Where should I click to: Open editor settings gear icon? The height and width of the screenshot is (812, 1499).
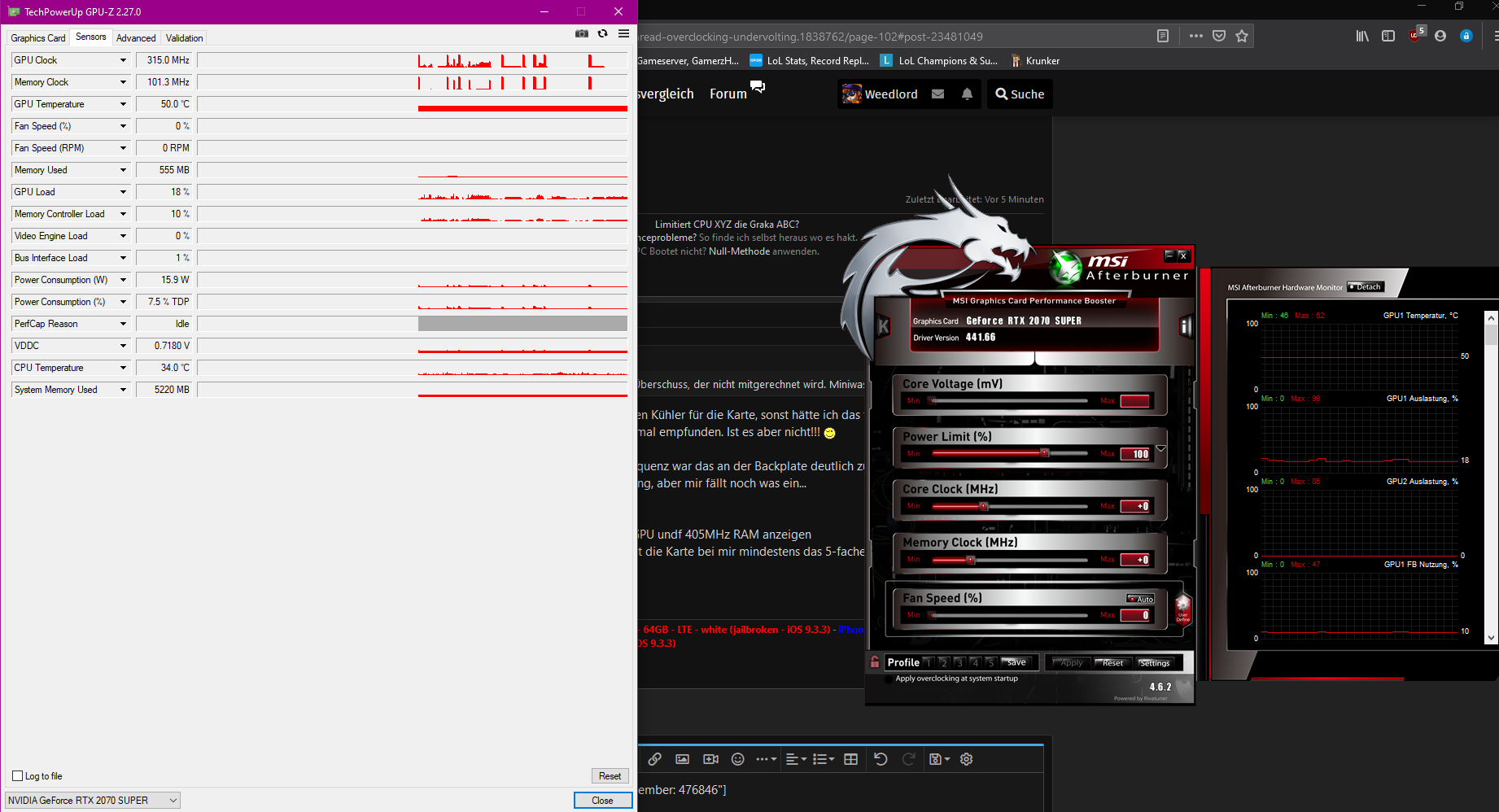(967, 759)
